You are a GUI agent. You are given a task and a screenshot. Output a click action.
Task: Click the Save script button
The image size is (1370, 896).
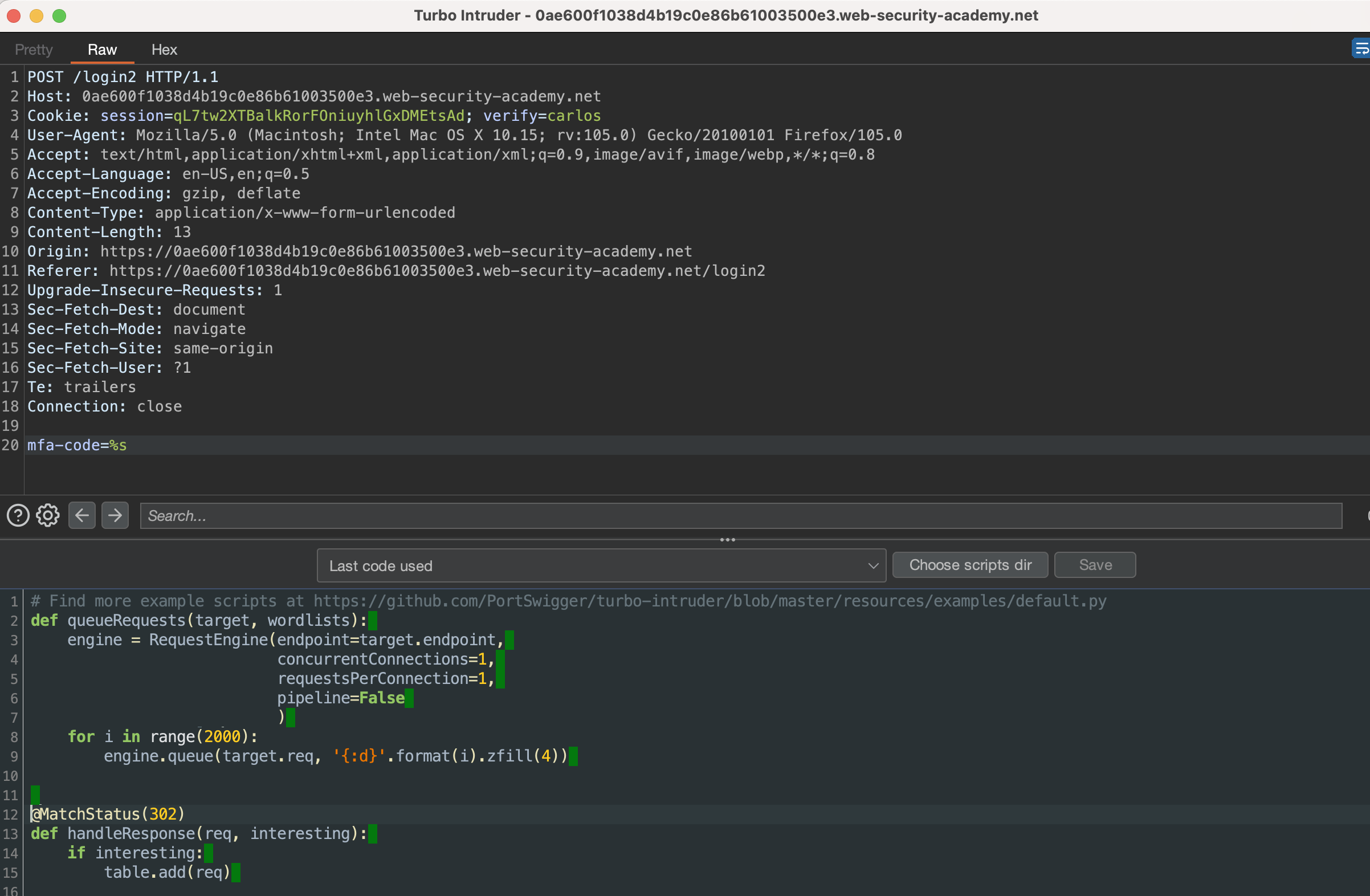pos(1095,565)
